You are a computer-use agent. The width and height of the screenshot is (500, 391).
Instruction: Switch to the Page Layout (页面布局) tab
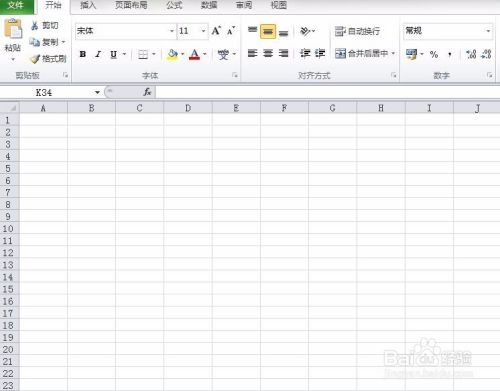(131, 5)
